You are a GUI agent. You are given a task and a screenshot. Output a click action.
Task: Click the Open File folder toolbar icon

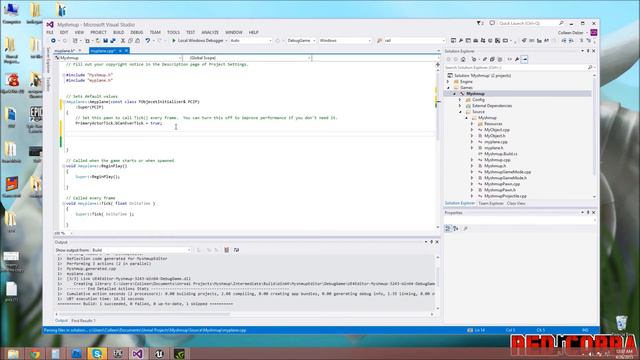point(98,41)
